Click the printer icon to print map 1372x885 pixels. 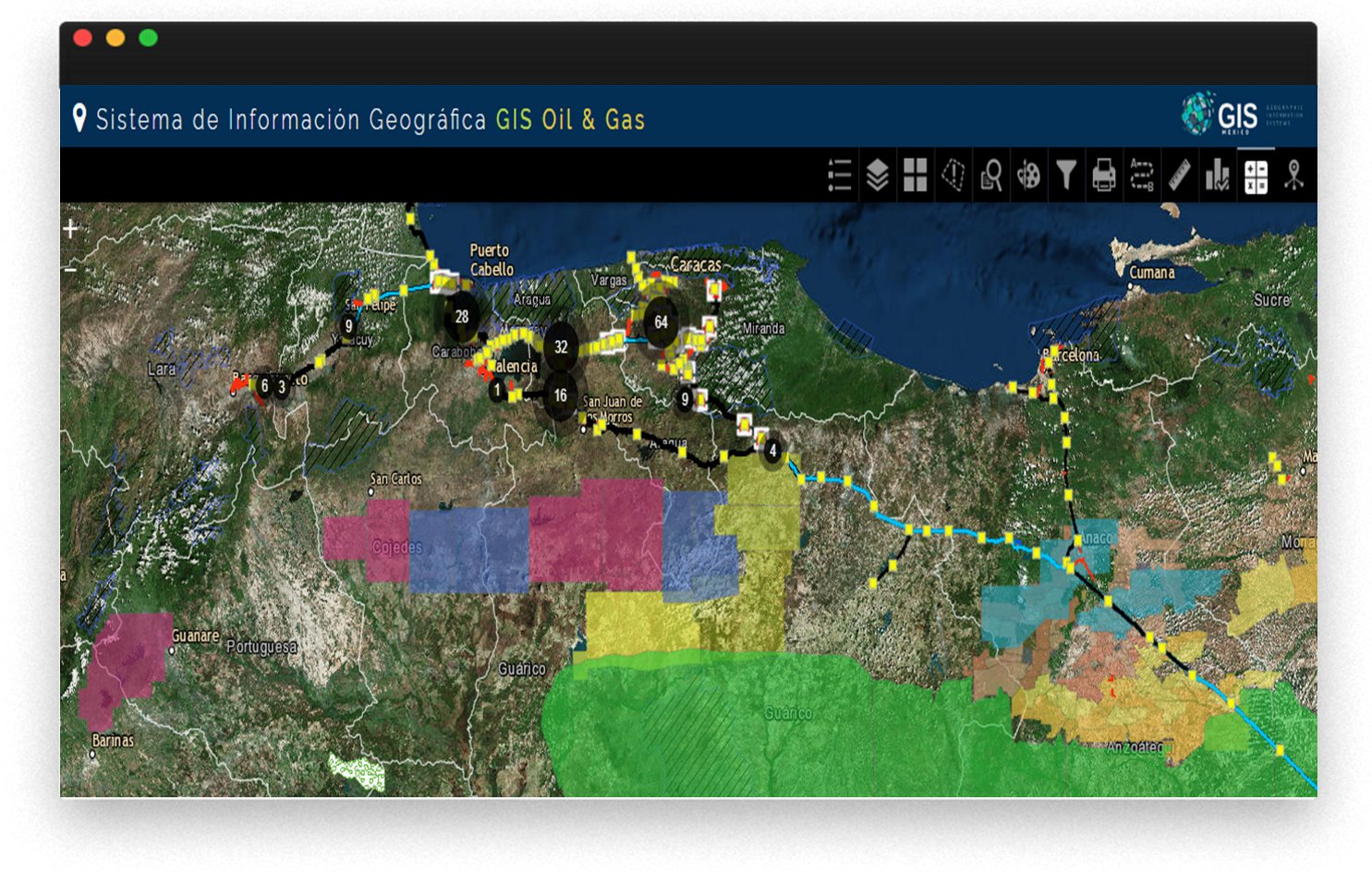point(1104,175)
